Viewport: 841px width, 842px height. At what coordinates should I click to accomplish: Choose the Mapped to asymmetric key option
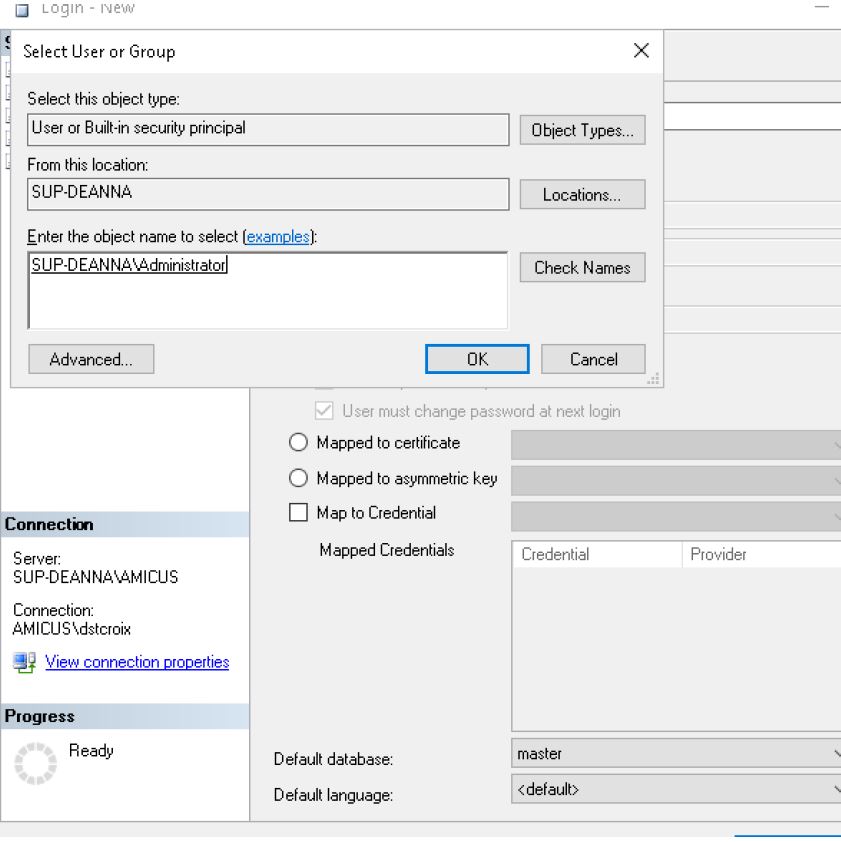click(299, 479)
